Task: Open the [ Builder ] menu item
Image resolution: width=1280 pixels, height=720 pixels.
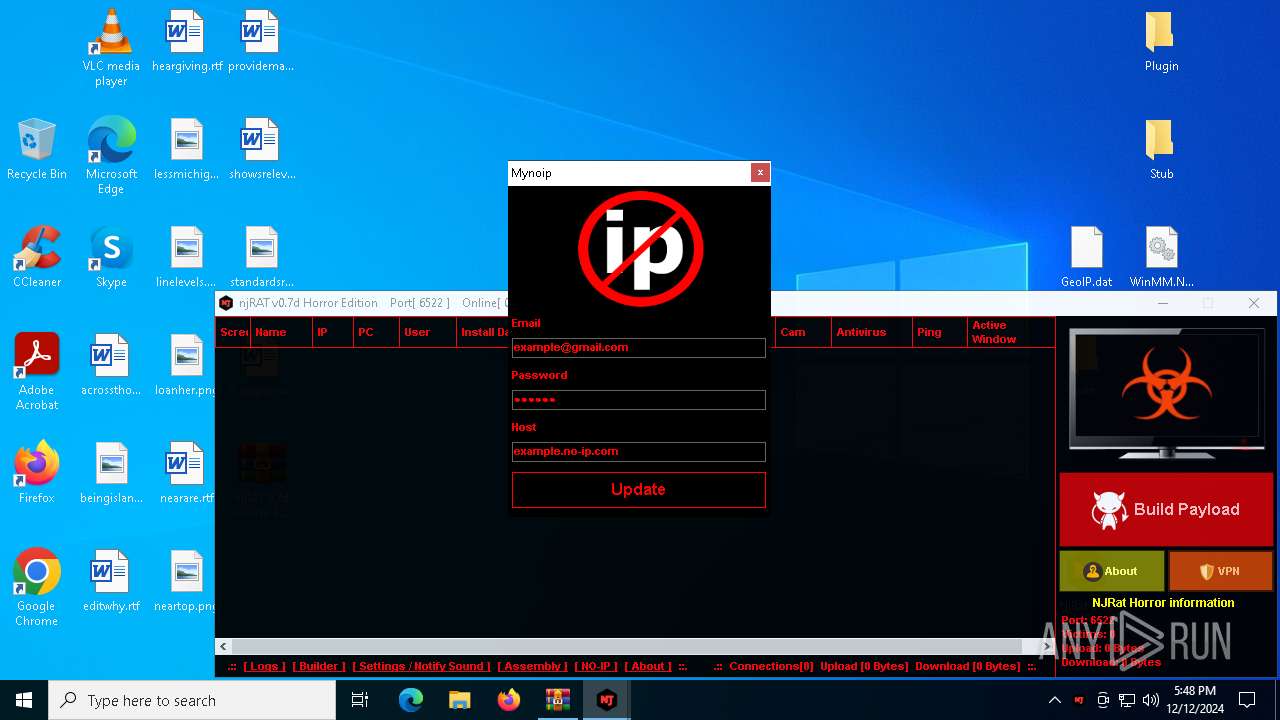Action: click(x=319, y=666)
